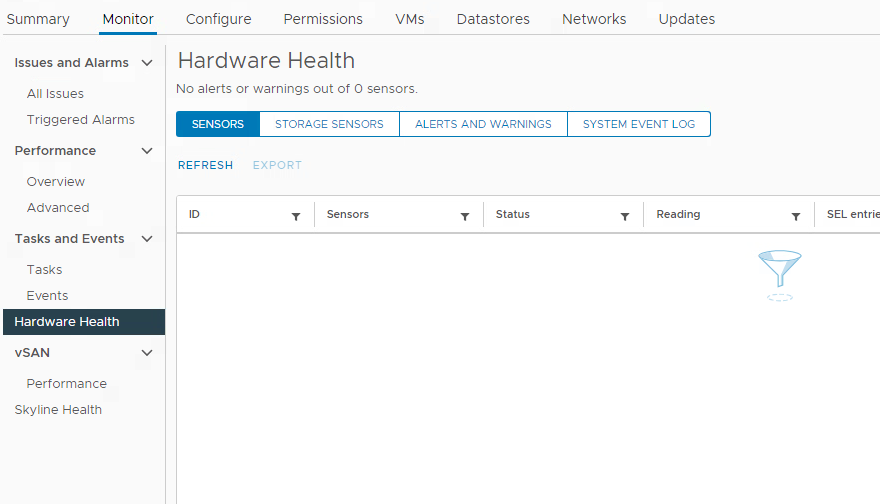
Task: Click the ID column header
Action: [x=194, y=214]
